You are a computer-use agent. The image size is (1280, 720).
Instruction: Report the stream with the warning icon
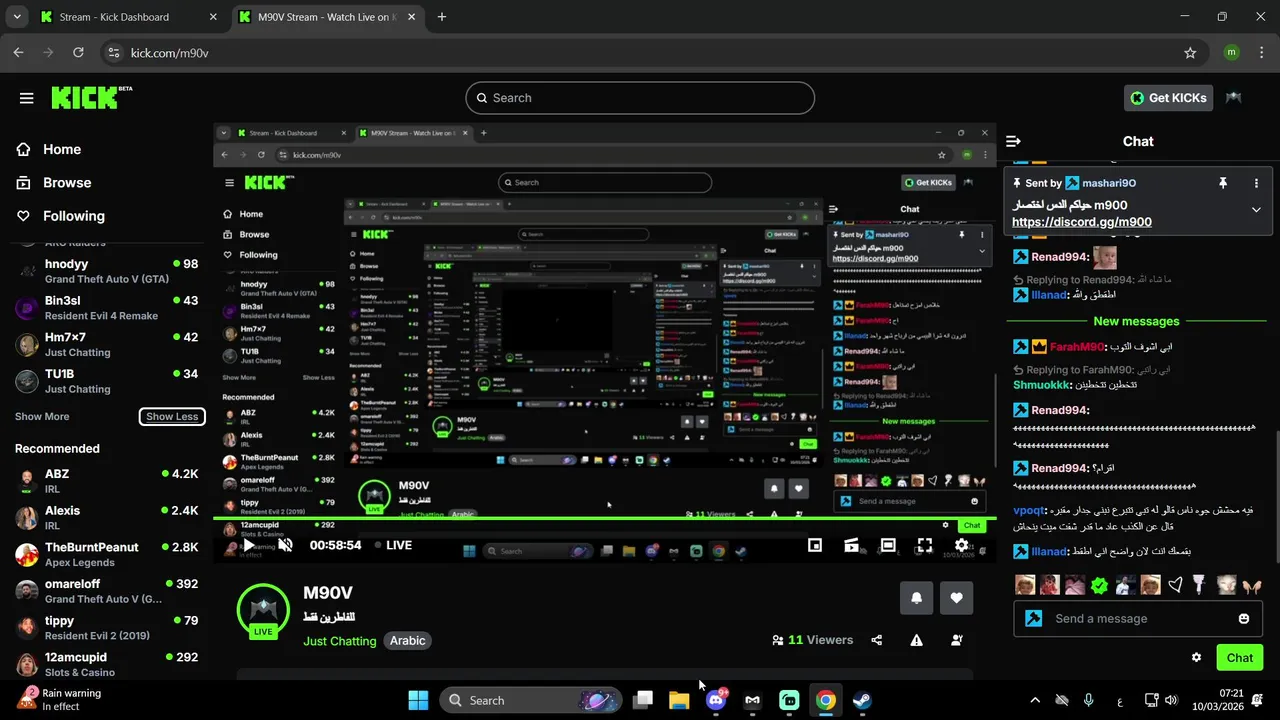tap(916, 640)
